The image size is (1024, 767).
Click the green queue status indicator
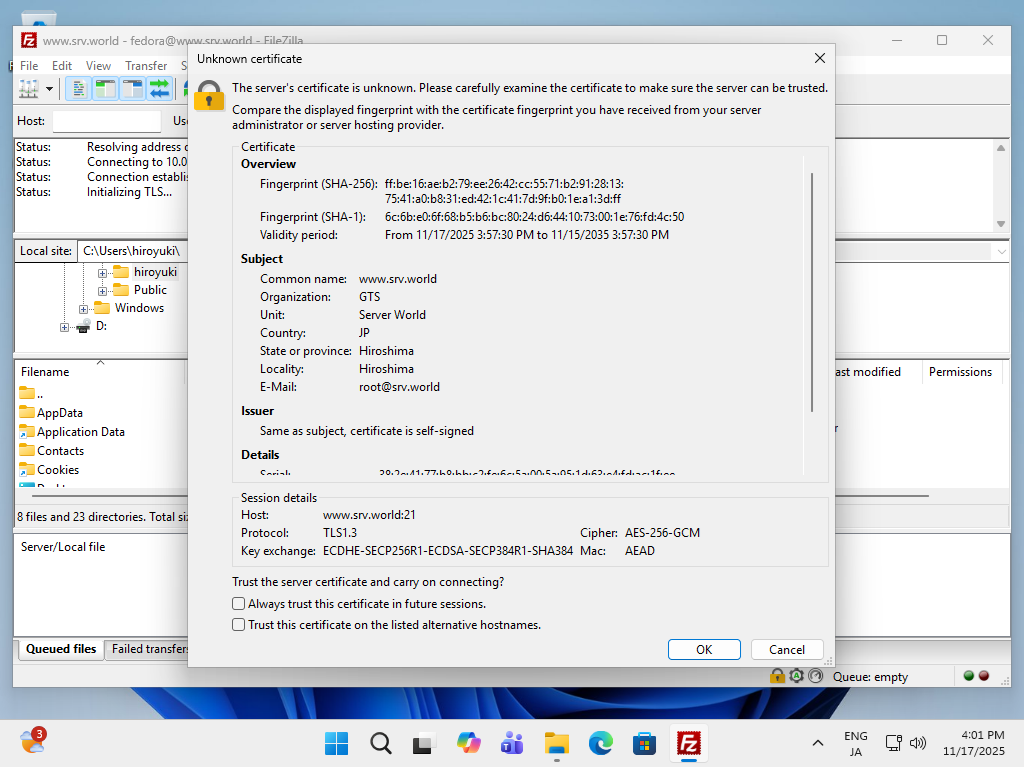[x=967, y=676]
